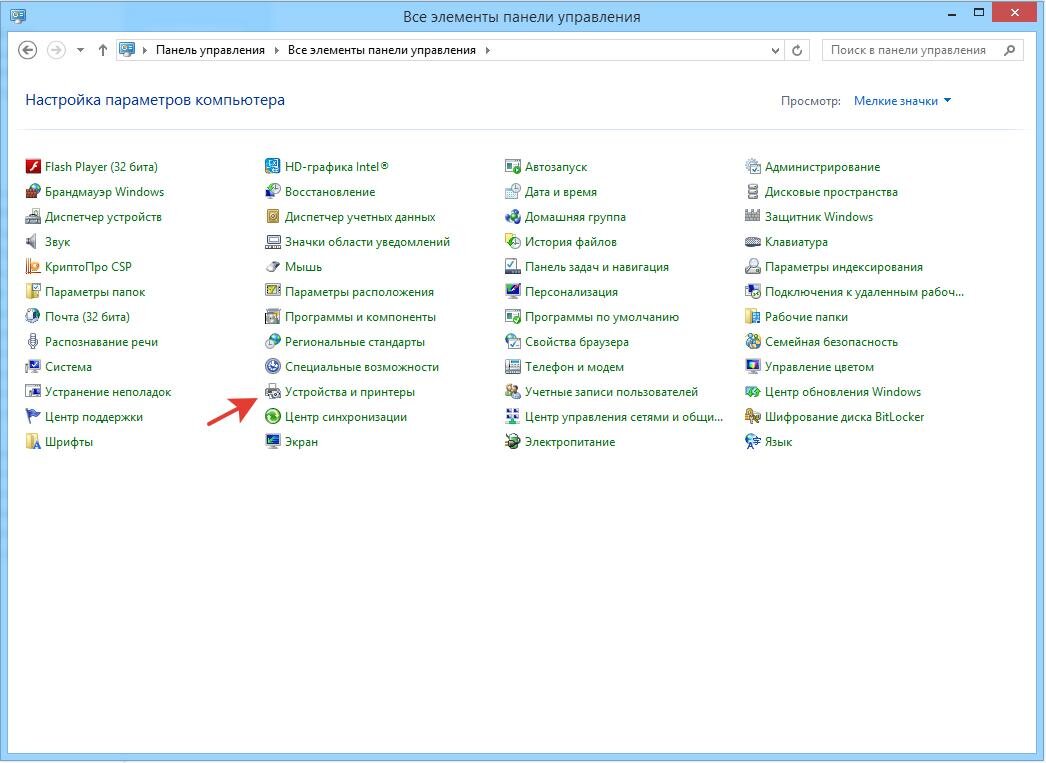1046x763 pixels.
Task: Open the Мелкие значки view dropdown
Action: pos(902,101)
